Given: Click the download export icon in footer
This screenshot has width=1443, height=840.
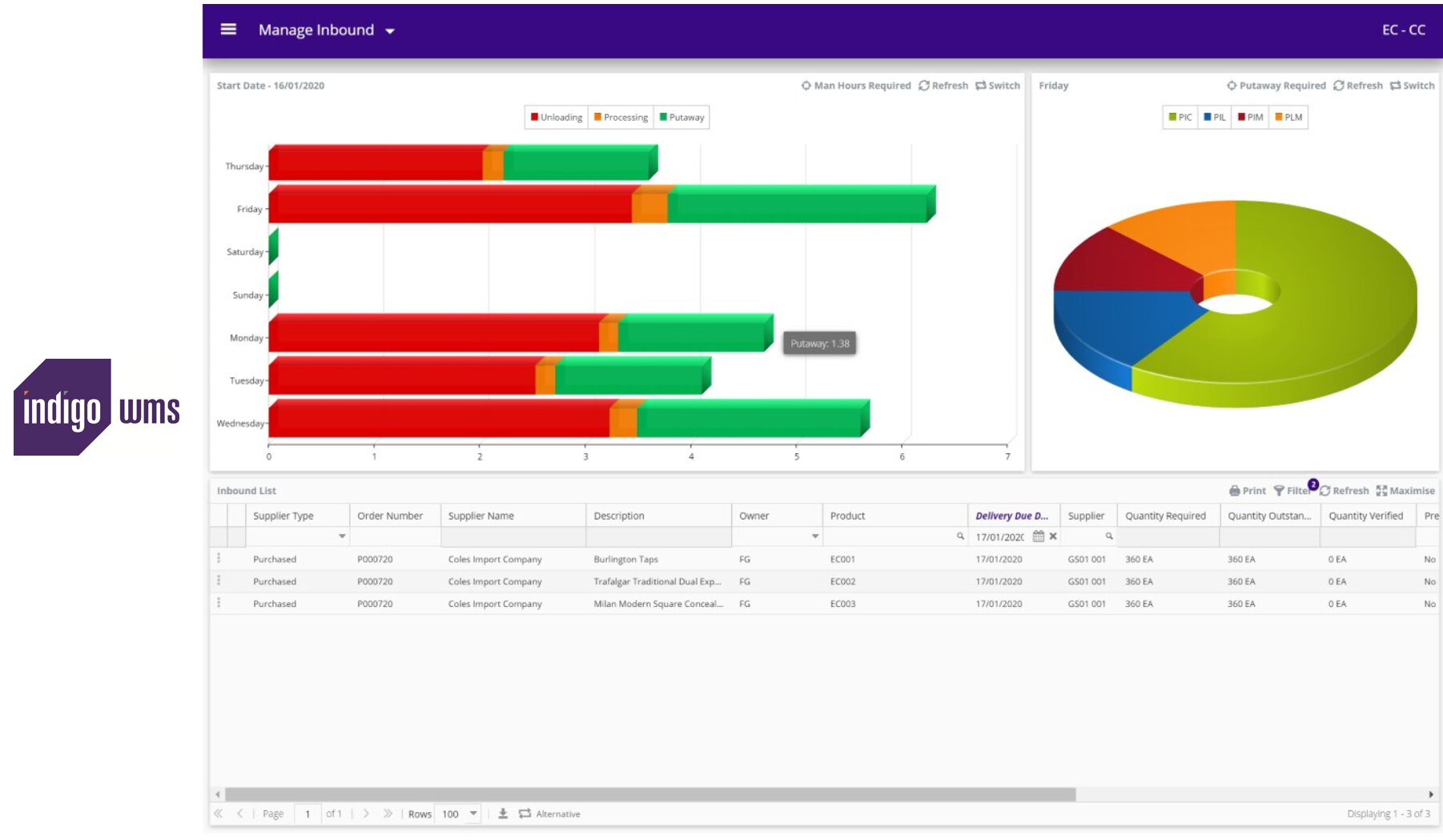Looking at the screenshot, I should point(503,814).
